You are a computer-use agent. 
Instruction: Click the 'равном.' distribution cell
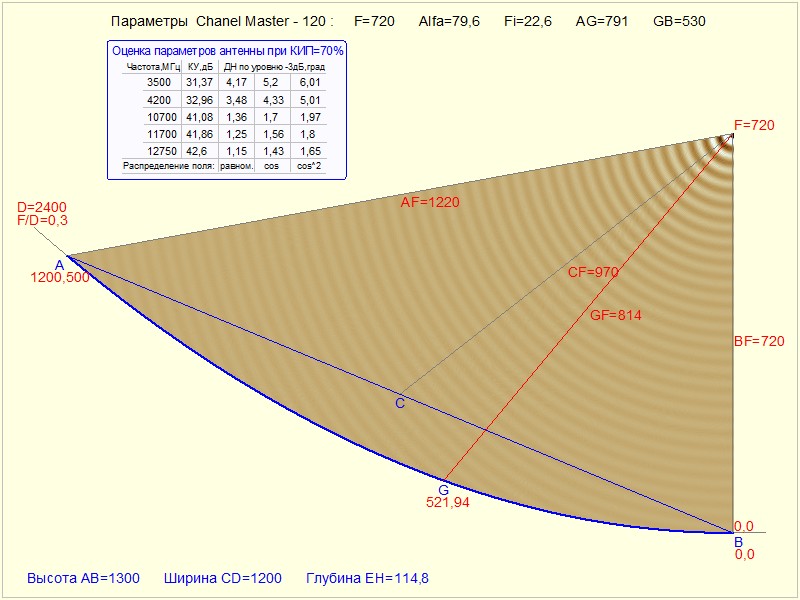click(237, 166)
